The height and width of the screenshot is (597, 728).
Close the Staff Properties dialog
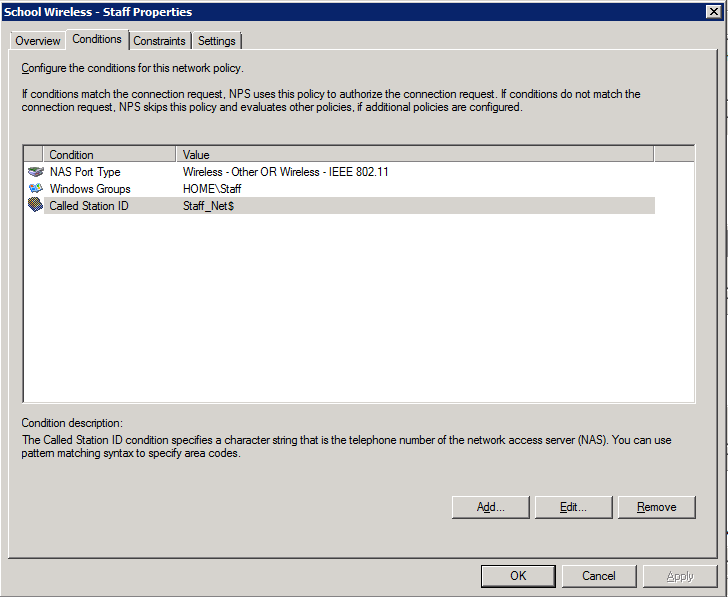(714, 12)
